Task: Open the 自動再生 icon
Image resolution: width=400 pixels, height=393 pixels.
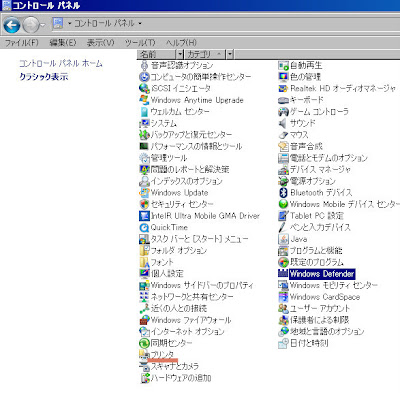Action: click(x=283, y=65)
